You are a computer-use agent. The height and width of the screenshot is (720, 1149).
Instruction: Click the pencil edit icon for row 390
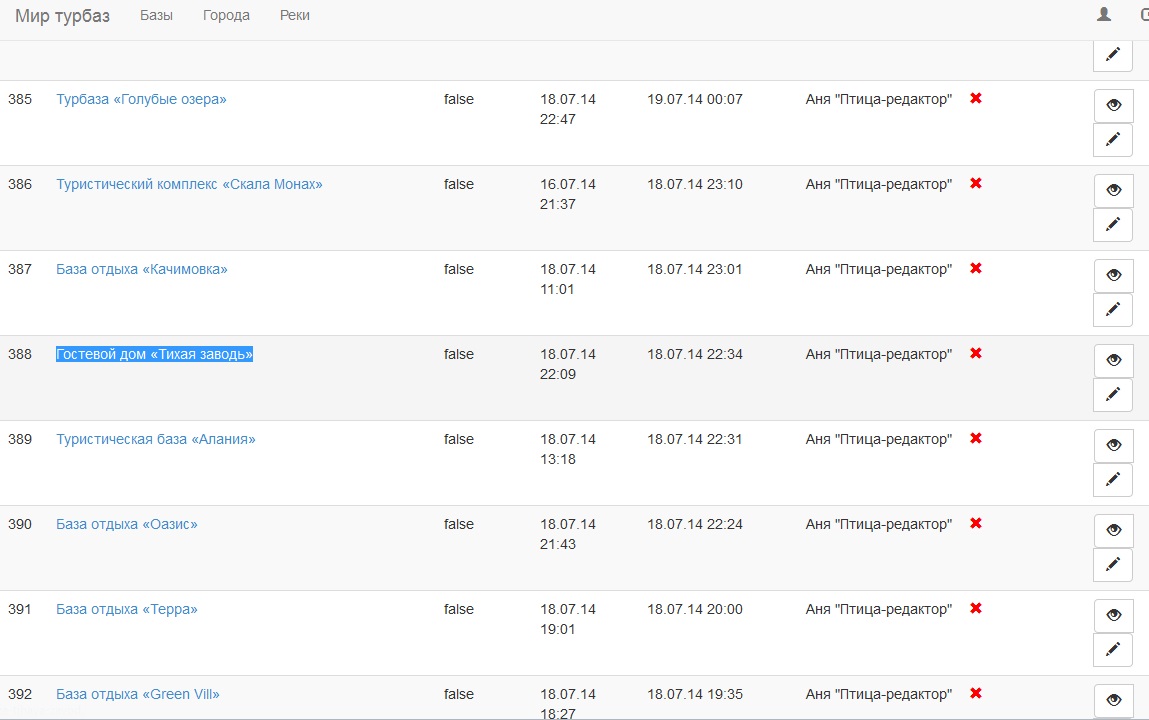point(1113,565)
